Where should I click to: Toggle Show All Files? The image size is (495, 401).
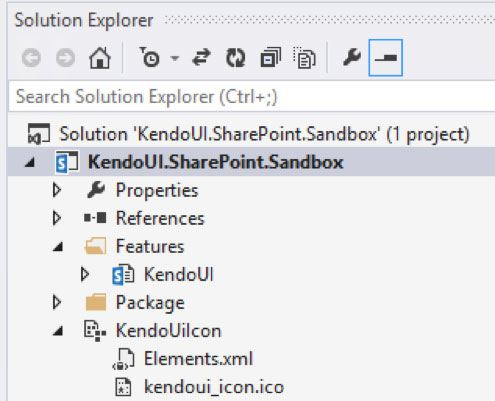[x=304, y=58]
